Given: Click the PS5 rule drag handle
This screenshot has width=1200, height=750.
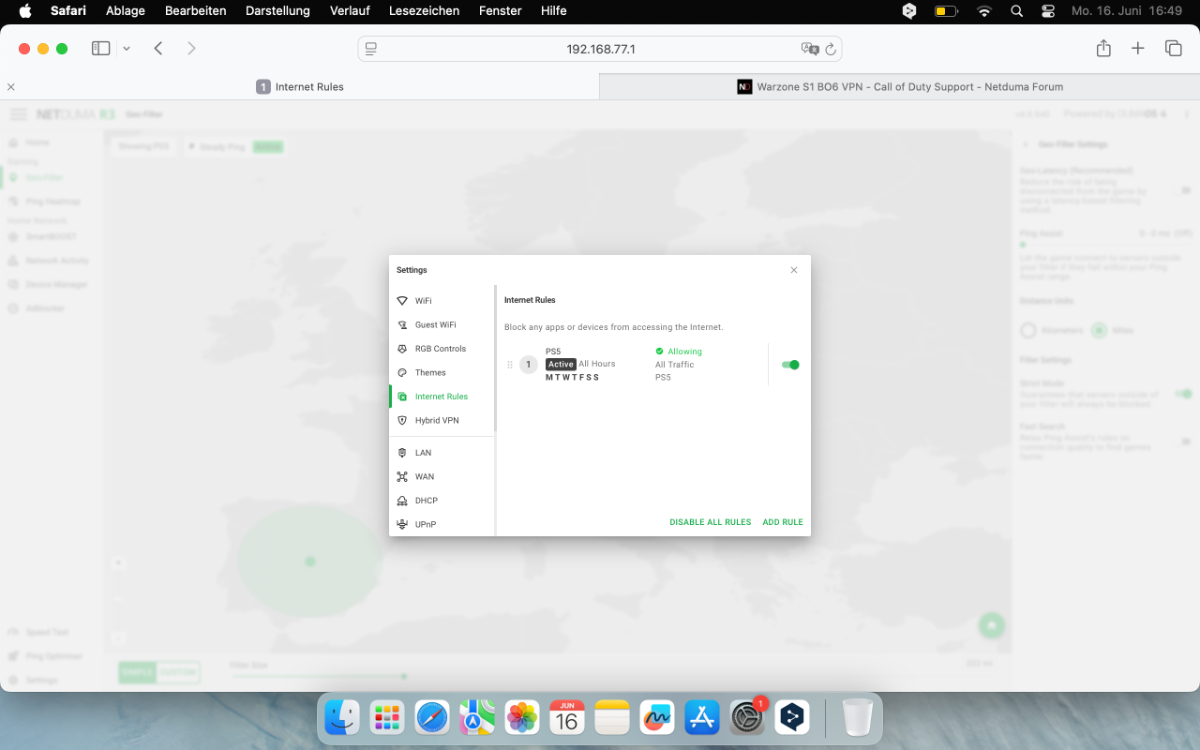Looking at the screenshot, I should tap(510, 365).
